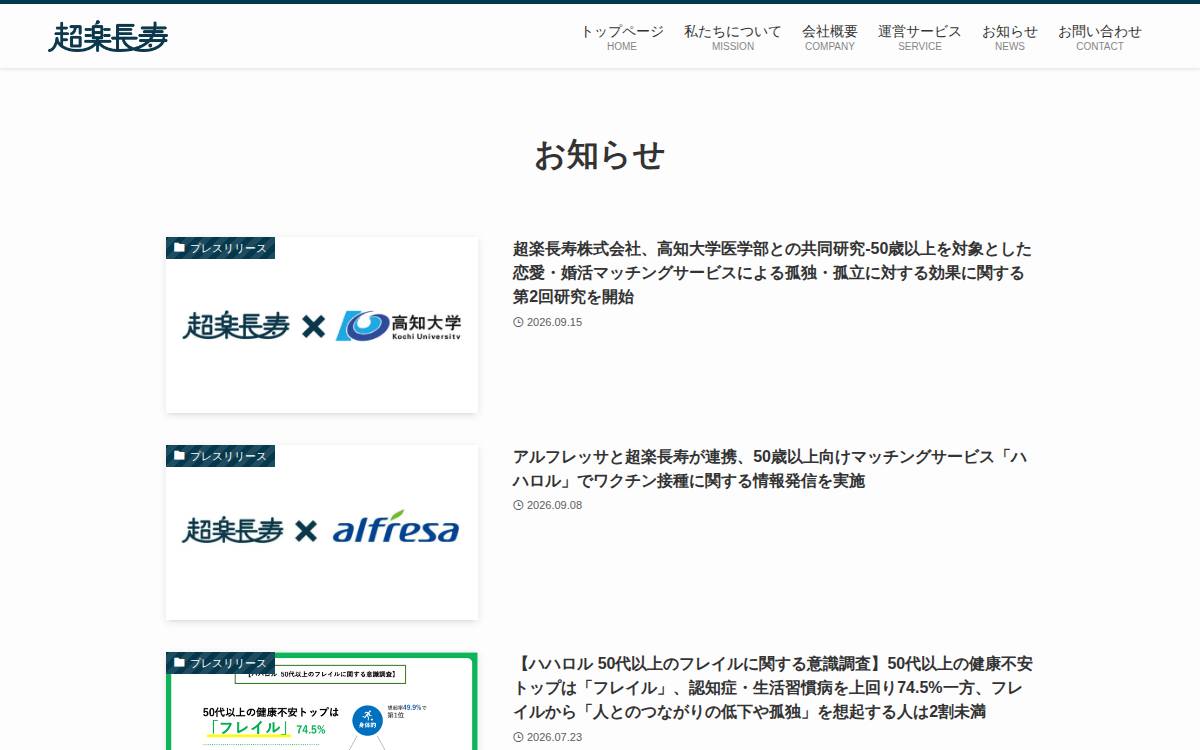Image resolution: width=1200 pixels, height=750 pixels.
Task: Open the 会社概要 COMPANY menu item
Action: 830,38
